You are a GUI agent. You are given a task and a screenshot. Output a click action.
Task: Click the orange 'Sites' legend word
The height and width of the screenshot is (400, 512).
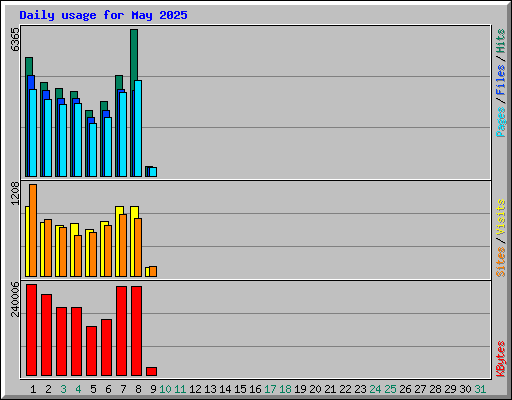click(x=500, y=262)
